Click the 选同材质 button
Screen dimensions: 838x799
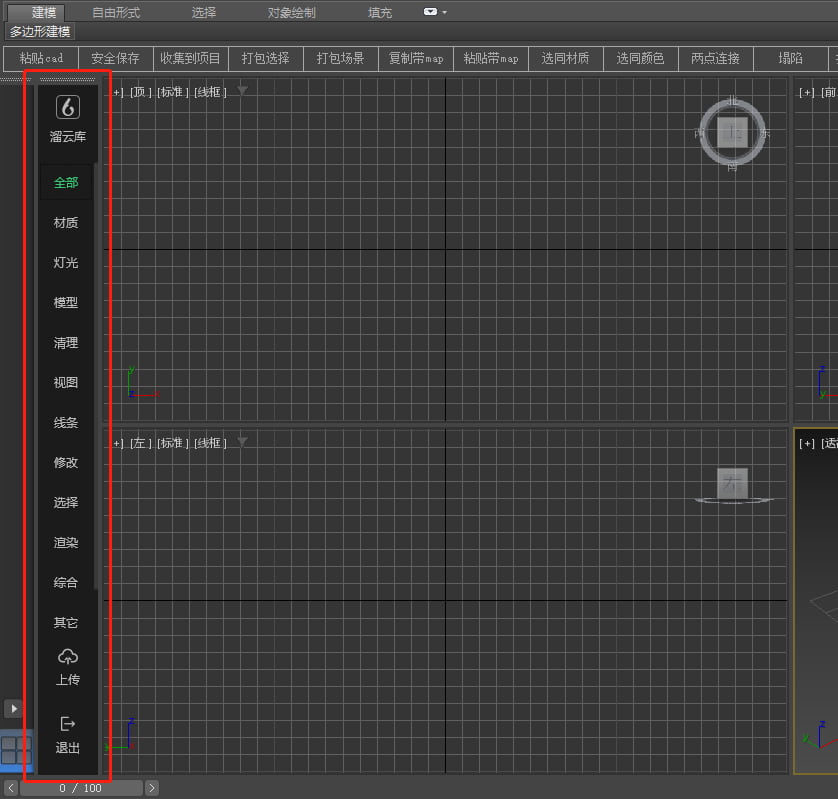click(565, 58)
